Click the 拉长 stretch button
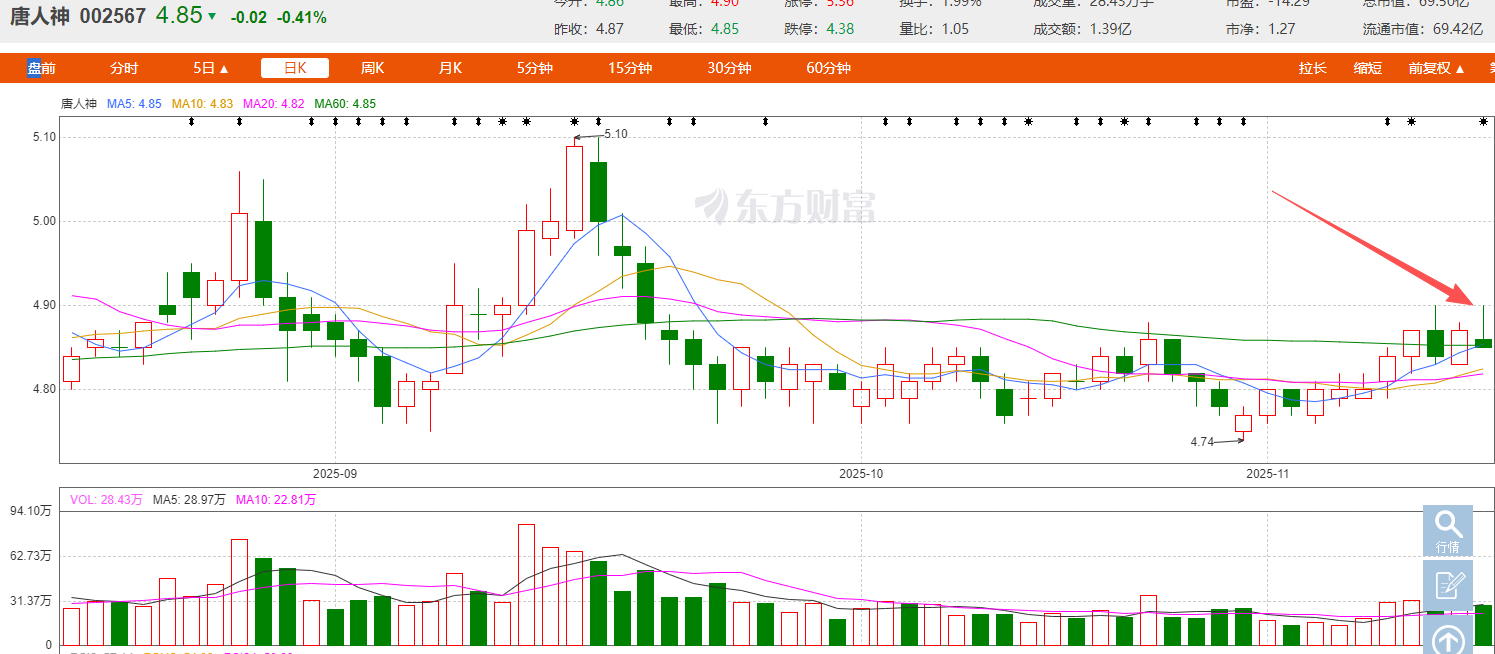This screenshot has height=654, width=1495. coord(1313,68)
